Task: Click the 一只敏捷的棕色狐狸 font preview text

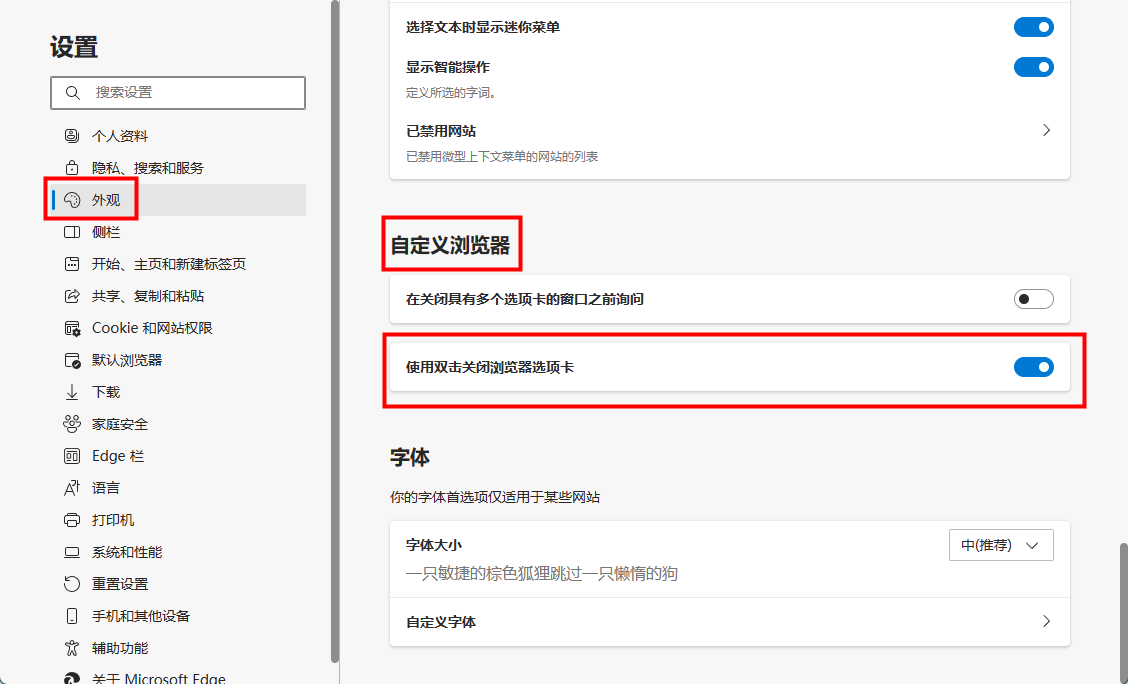Action: click(x=542, y=574)
